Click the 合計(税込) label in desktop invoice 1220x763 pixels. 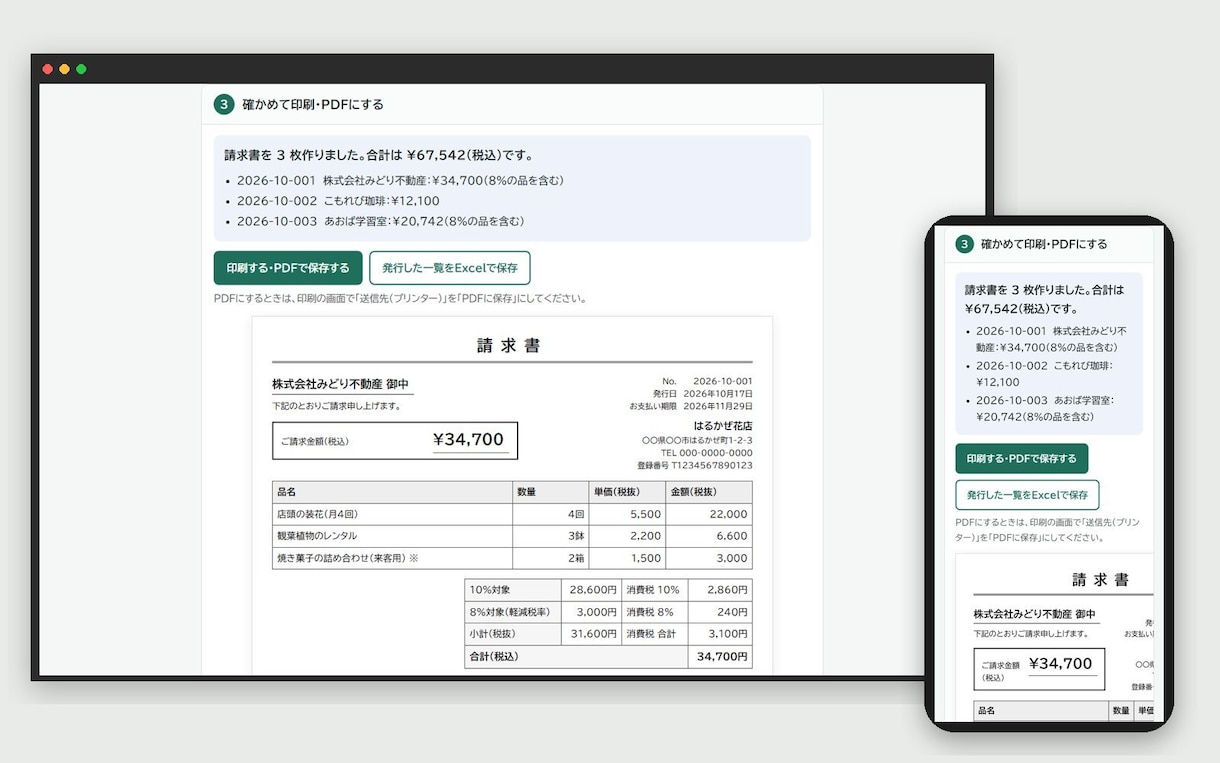pos(576,657)
